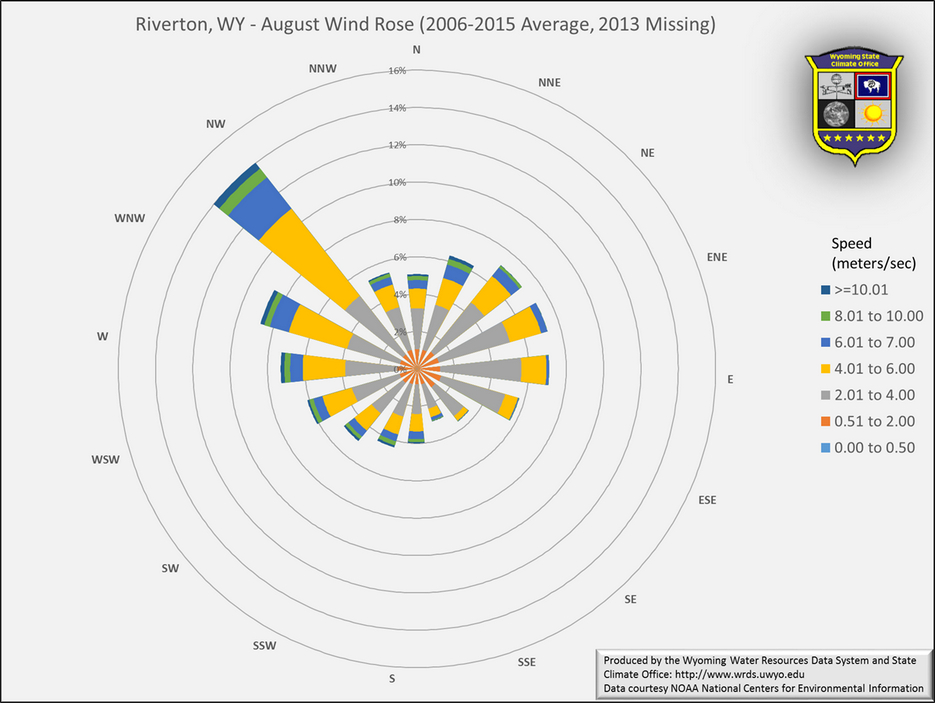935x703 pixels.
Task: Click the '8.01 to 10.00' legend label
Action: click(x=879, y=316)
